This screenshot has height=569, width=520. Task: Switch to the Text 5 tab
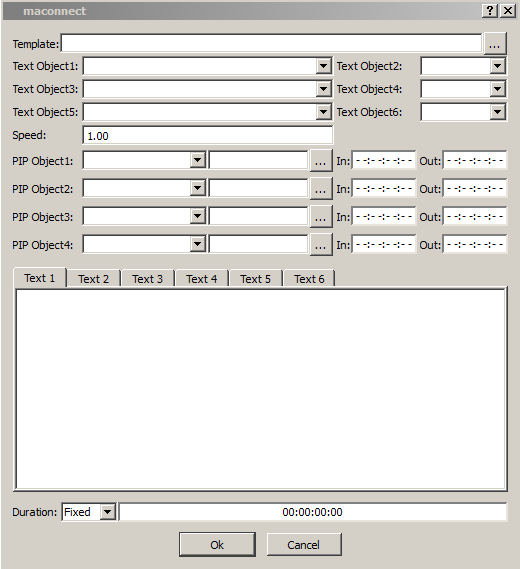tap(255, 279)
